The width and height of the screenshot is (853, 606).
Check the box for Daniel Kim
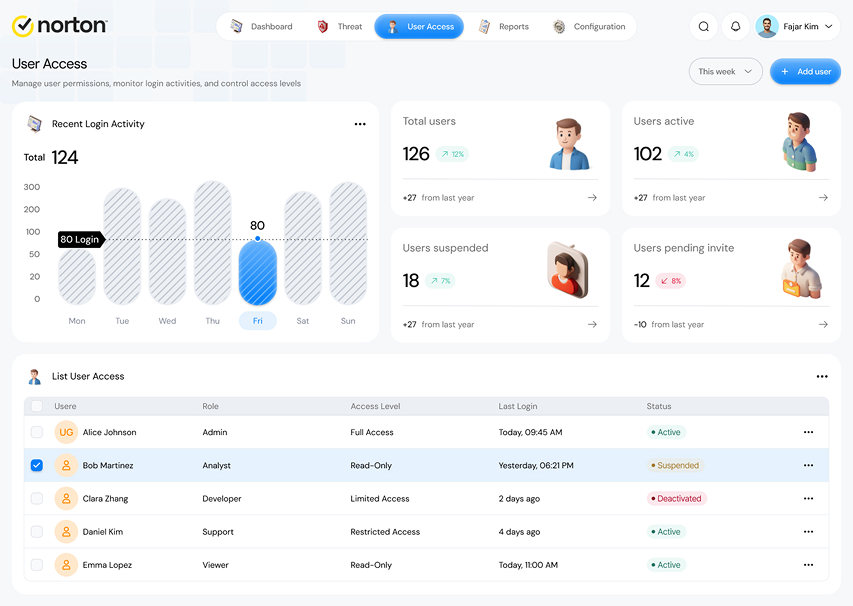[x=36, y=531]
